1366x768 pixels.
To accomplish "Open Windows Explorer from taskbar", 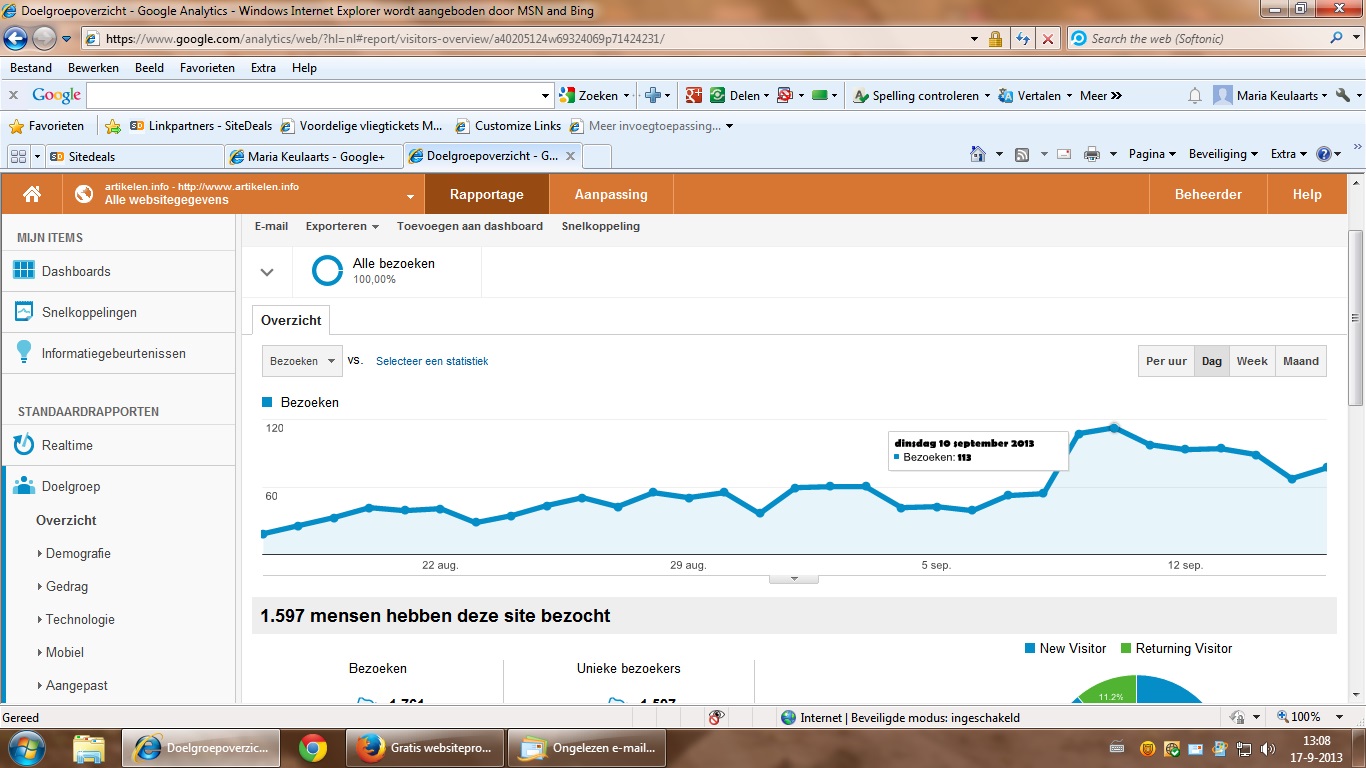I will click(89, 747).
